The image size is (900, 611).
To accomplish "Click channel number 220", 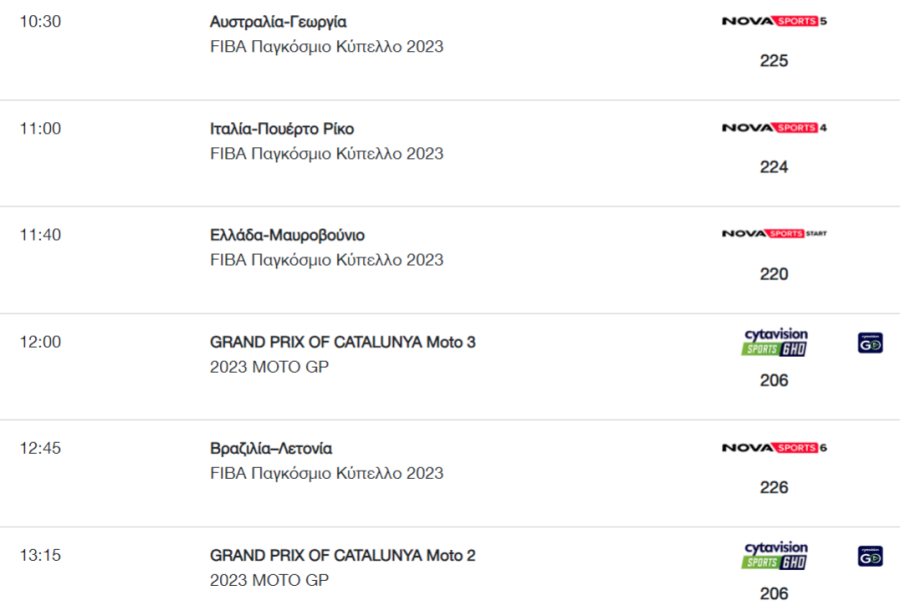I will tap(774, 274).
